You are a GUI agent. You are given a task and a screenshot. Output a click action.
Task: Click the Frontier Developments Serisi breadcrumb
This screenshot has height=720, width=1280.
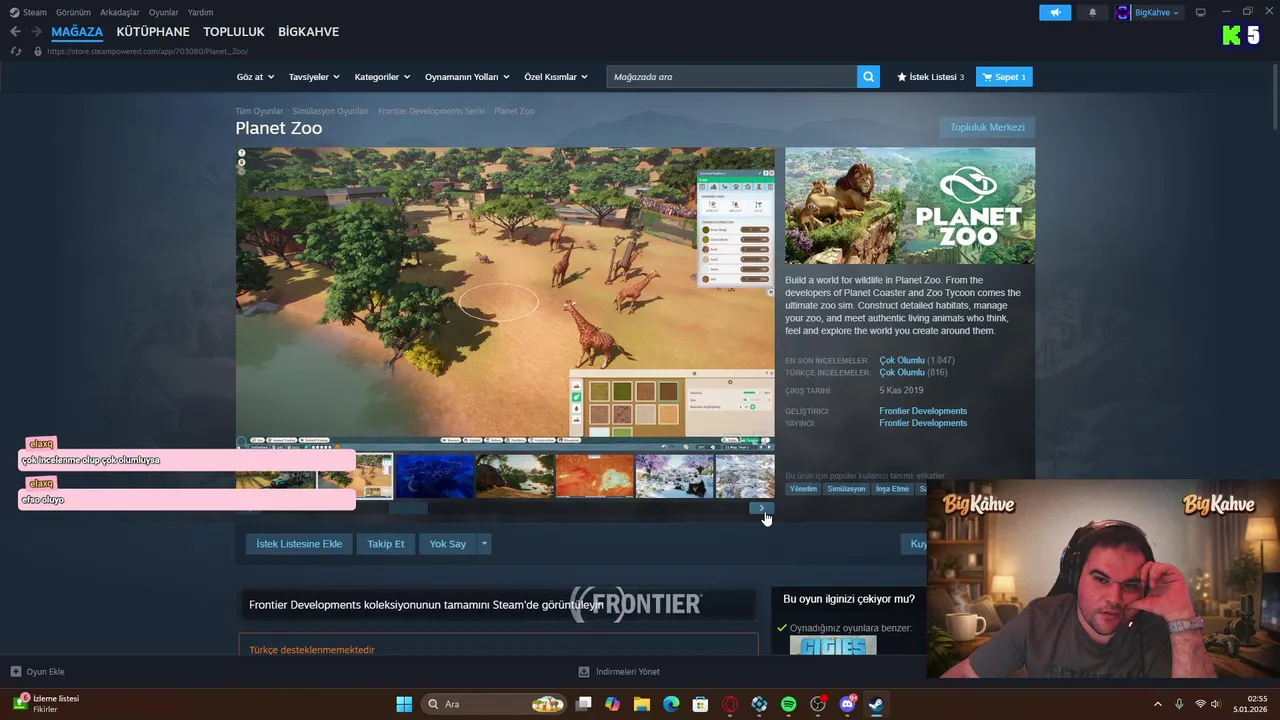[x=431, y=111]
